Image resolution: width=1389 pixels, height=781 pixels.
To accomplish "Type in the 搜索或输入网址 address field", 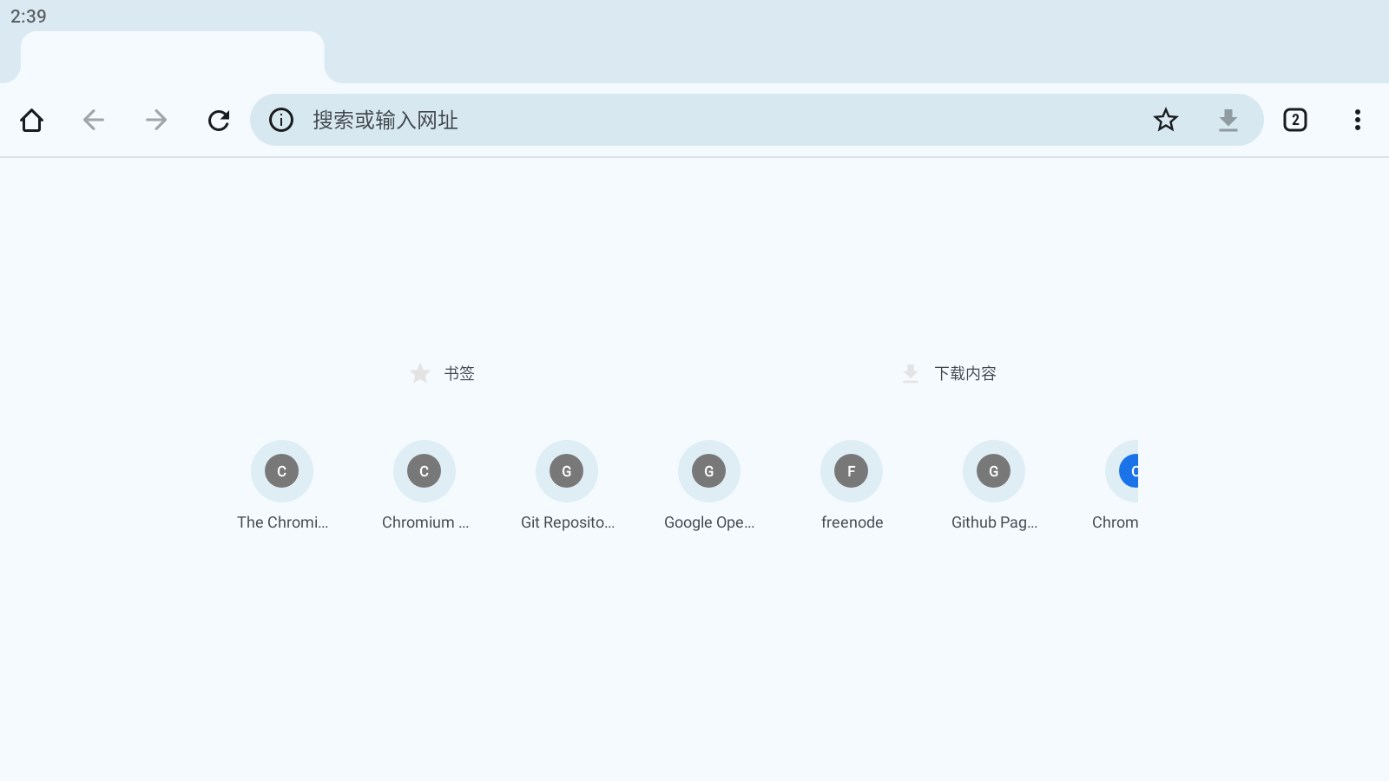I will click(700, 120).
